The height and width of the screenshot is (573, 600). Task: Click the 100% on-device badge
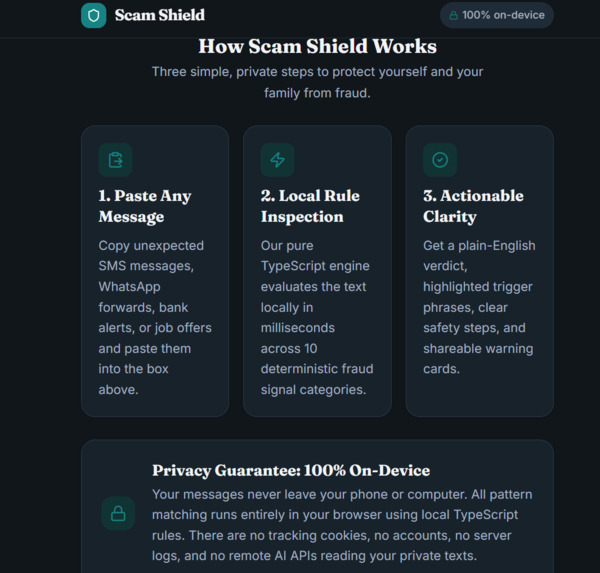coord(497,15)
